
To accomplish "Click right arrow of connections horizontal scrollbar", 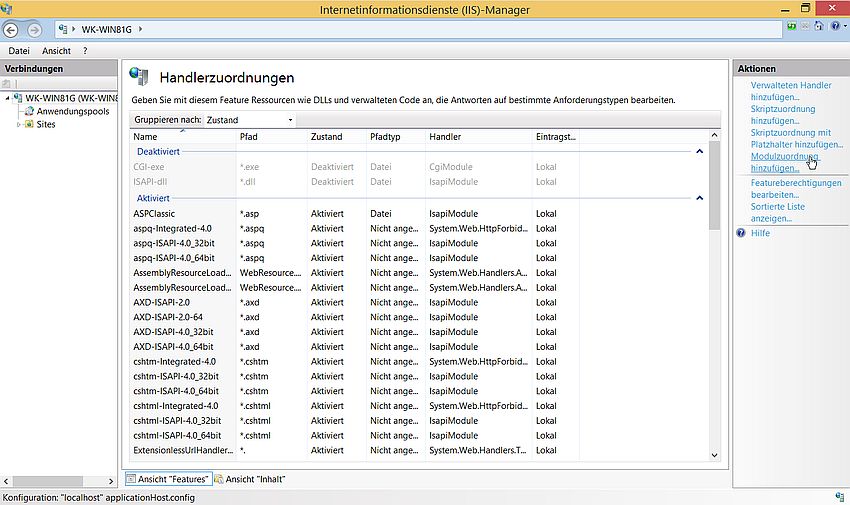I will (x=111, y=481).
